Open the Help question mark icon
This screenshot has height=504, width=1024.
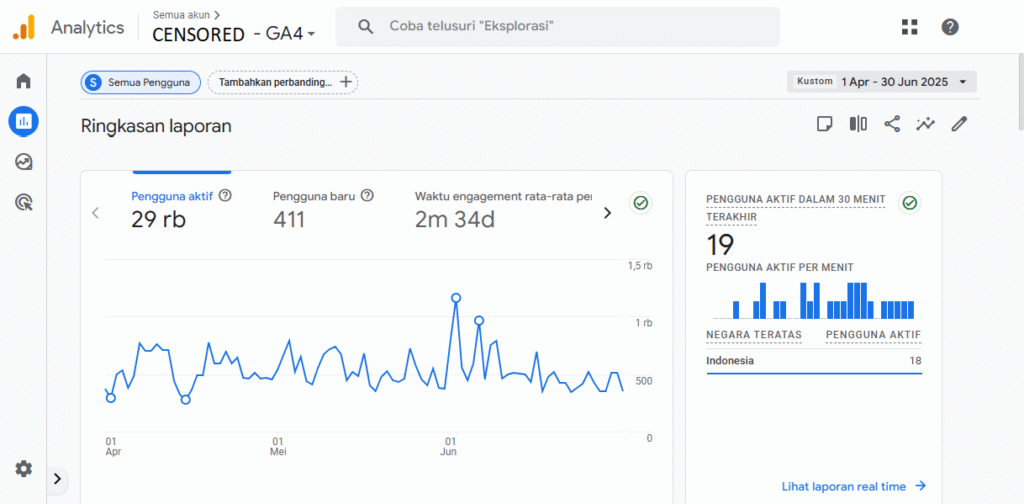(x=950, y=27)
